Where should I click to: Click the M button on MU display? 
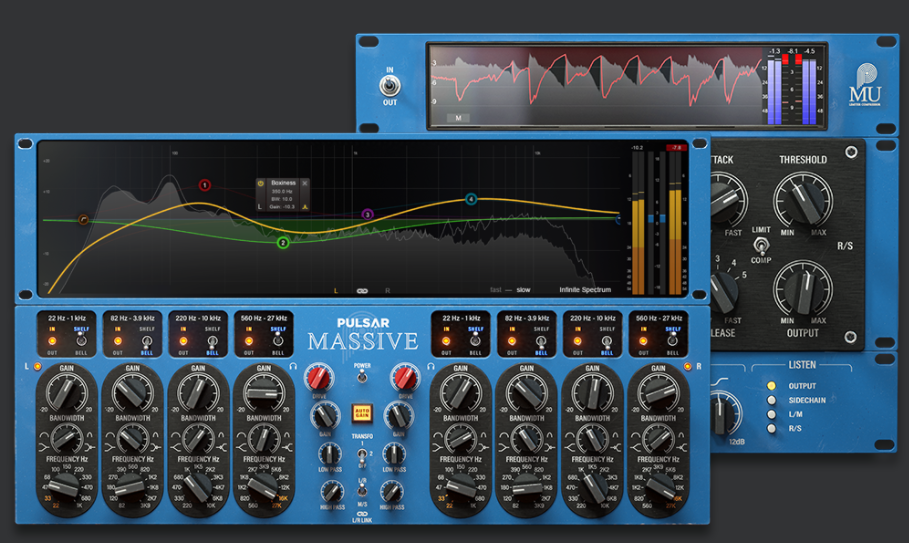(x=458, y=117)
